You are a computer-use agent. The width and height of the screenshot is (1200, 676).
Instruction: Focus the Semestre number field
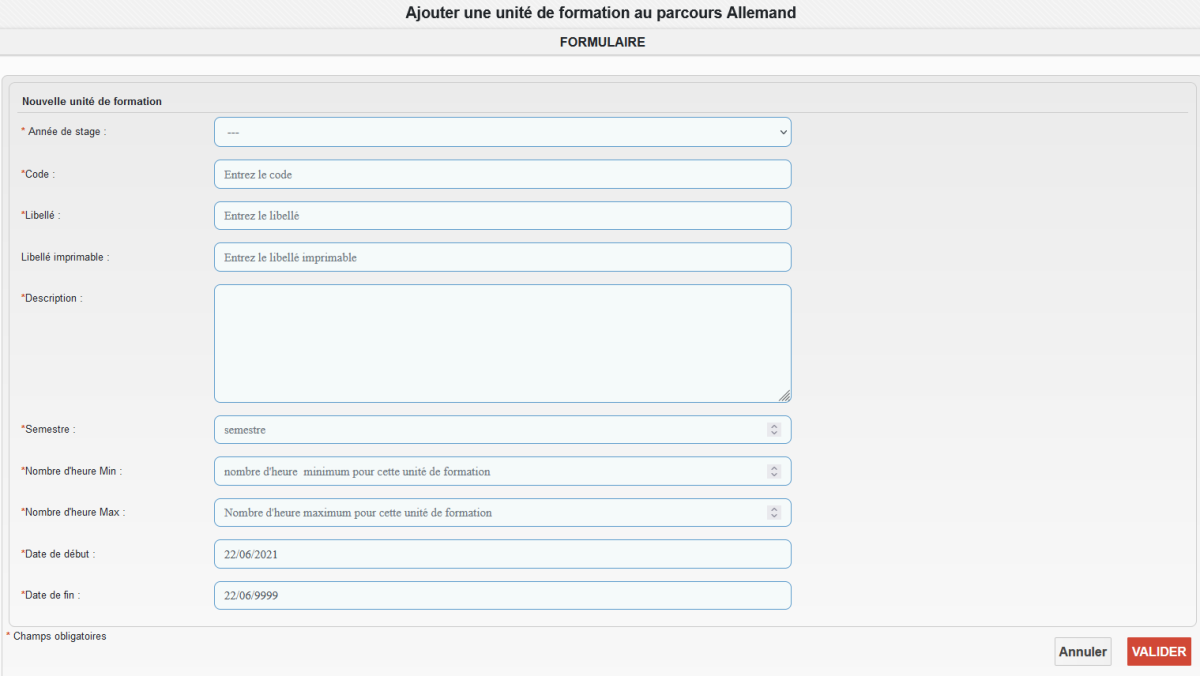(x=490, y=430)
